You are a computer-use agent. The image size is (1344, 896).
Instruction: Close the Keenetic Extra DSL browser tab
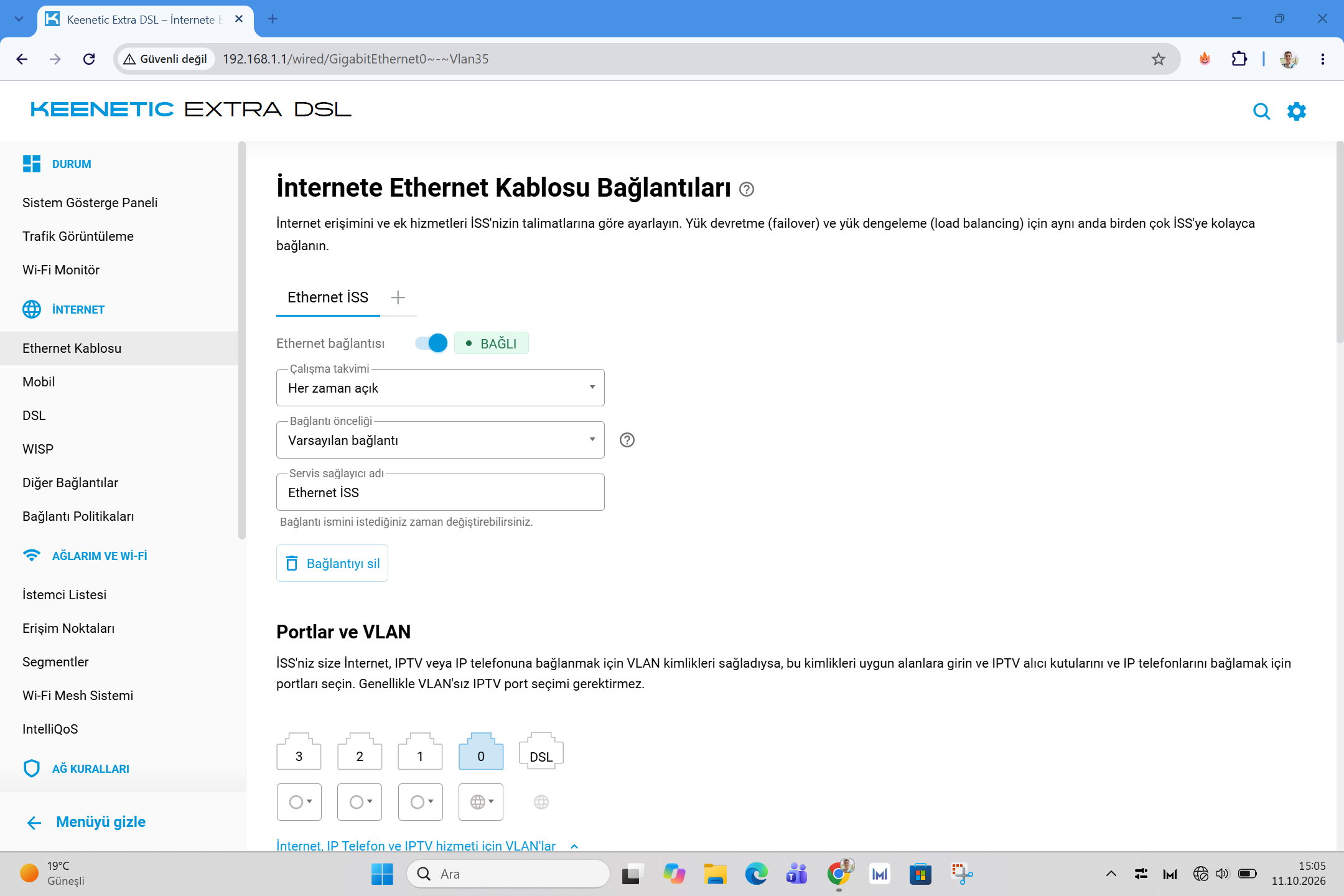tap(239, 19)
